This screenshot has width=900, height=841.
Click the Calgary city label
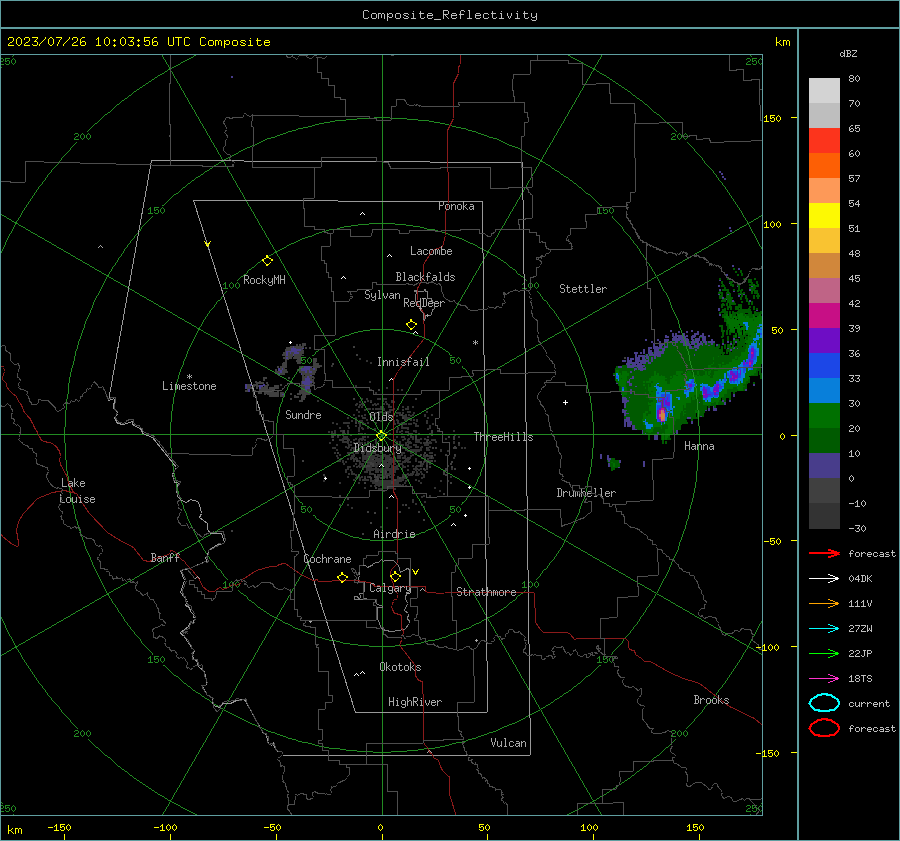click(x=390, y=588)
